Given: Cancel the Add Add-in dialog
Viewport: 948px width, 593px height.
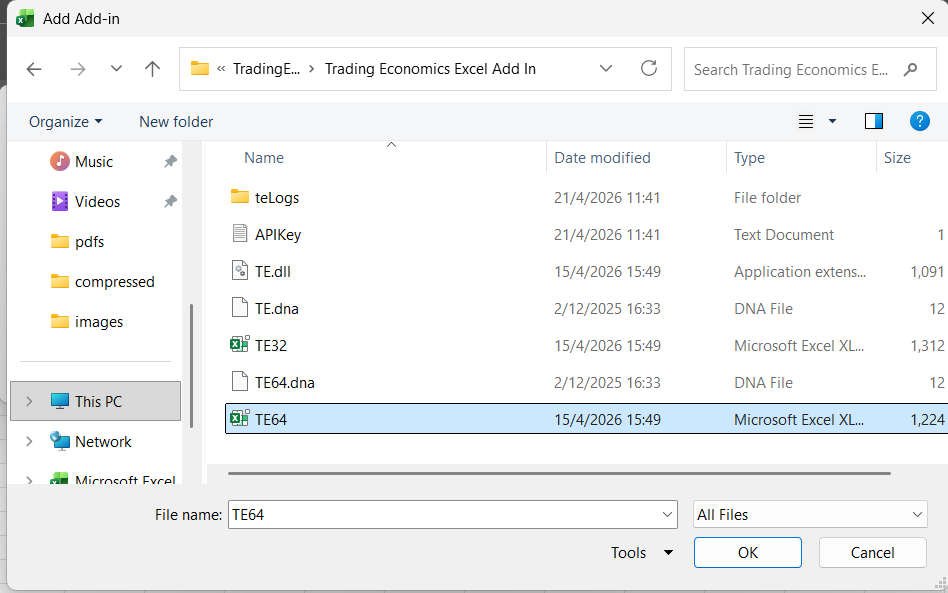Looking at the screenshot, I should tap(872, 552).
